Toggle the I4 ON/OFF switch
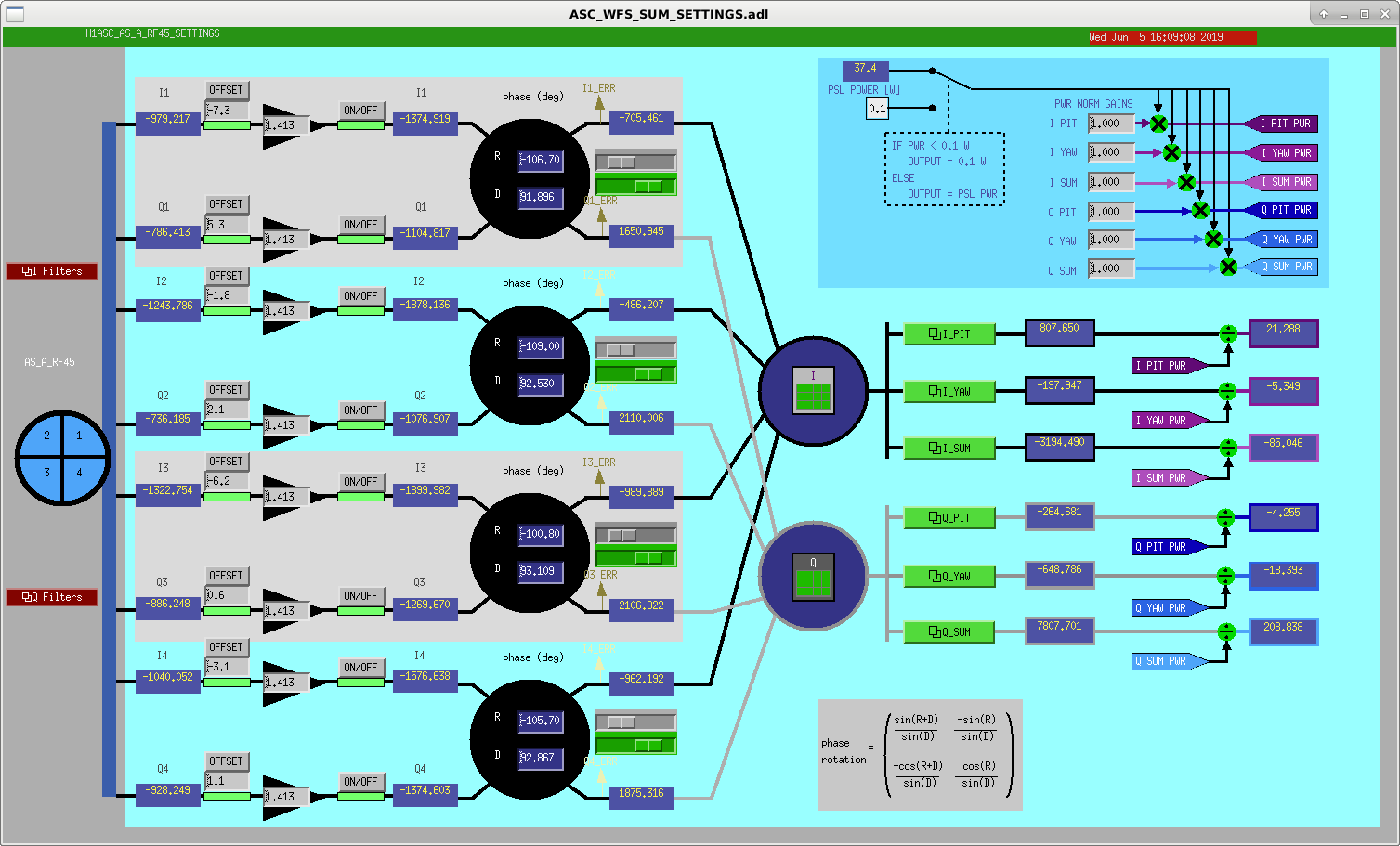The image size is (1400, 846). tap(360, 673)
